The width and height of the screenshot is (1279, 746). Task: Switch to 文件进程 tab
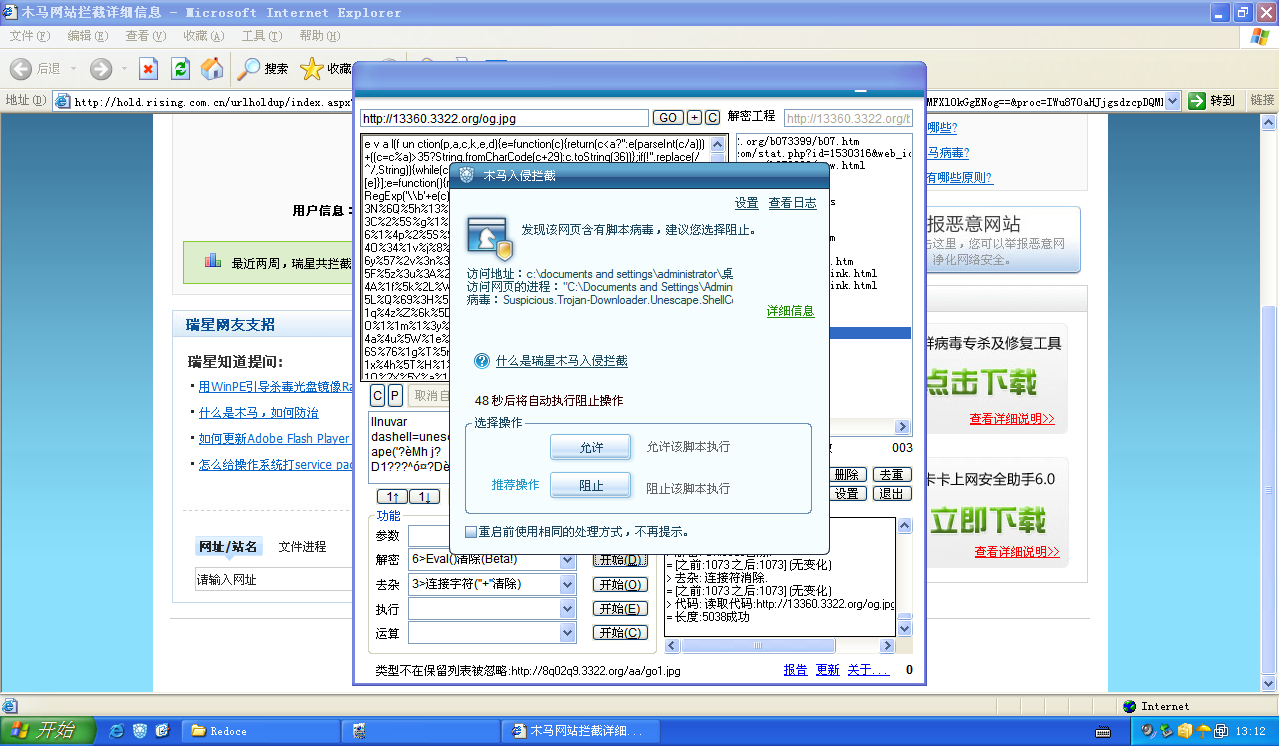coord(302,547)
